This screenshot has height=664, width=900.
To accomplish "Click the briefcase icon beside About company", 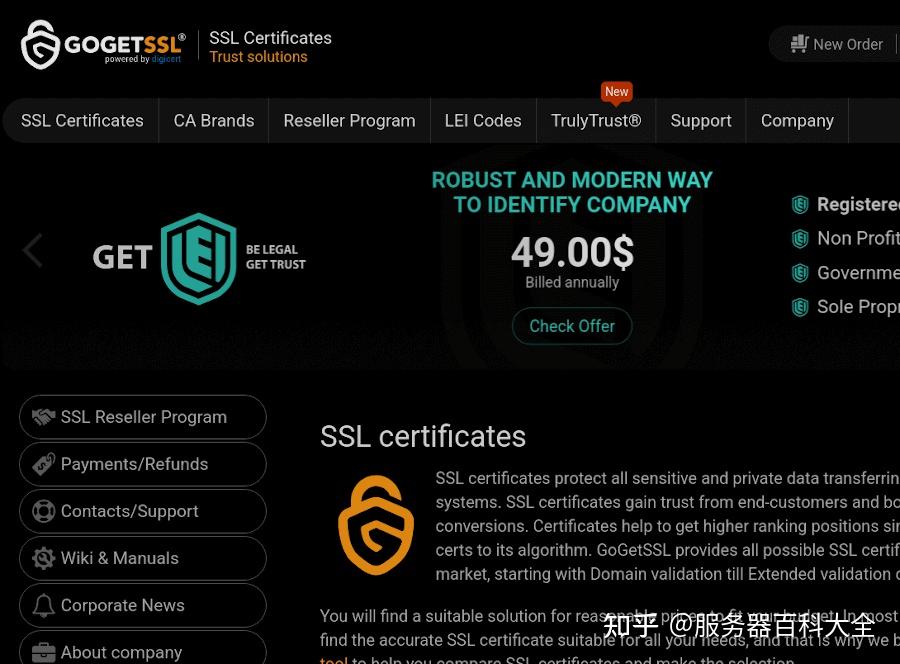I will (43, 651).
